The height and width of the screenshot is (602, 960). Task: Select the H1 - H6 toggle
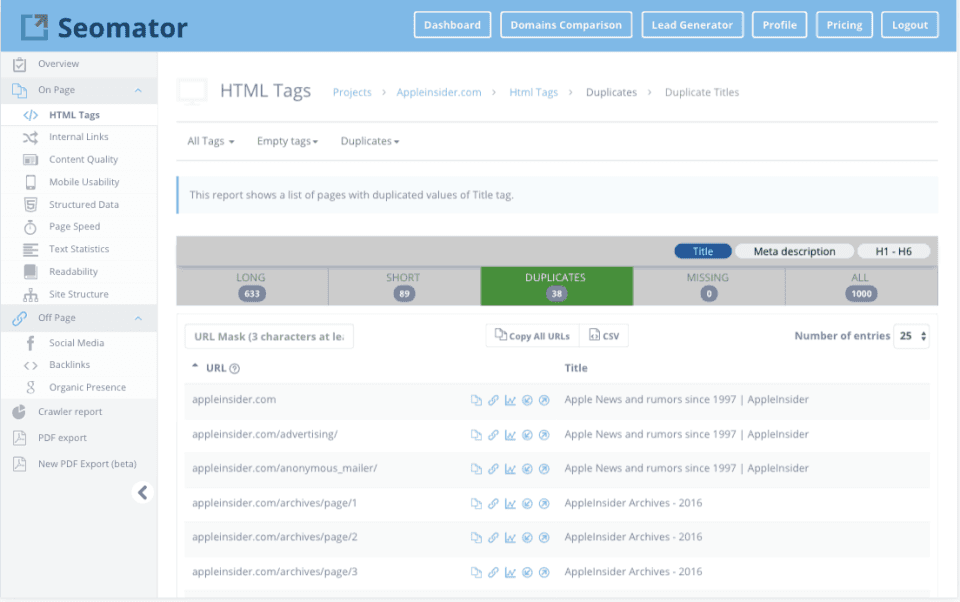893,252
